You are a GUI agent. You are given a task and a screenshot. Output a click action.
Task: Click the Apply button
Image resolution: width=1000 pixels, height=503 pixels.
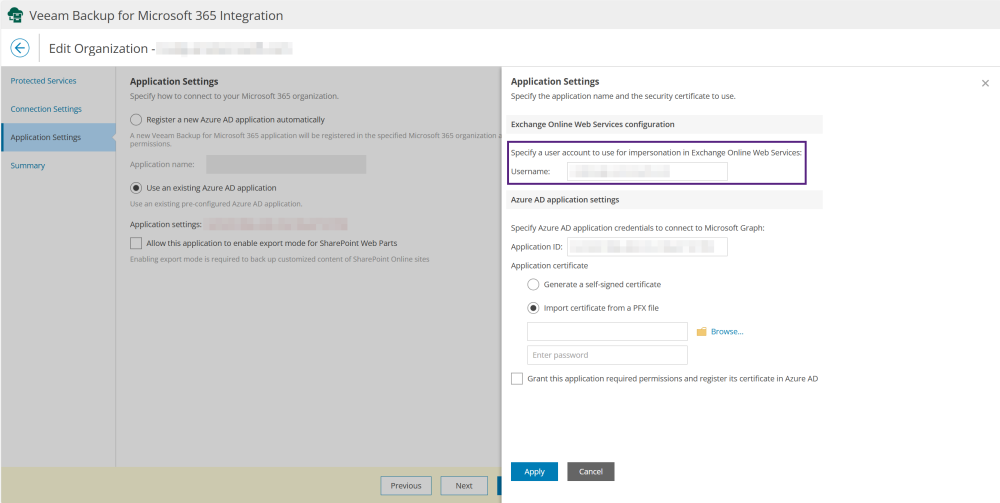(534, 471)
